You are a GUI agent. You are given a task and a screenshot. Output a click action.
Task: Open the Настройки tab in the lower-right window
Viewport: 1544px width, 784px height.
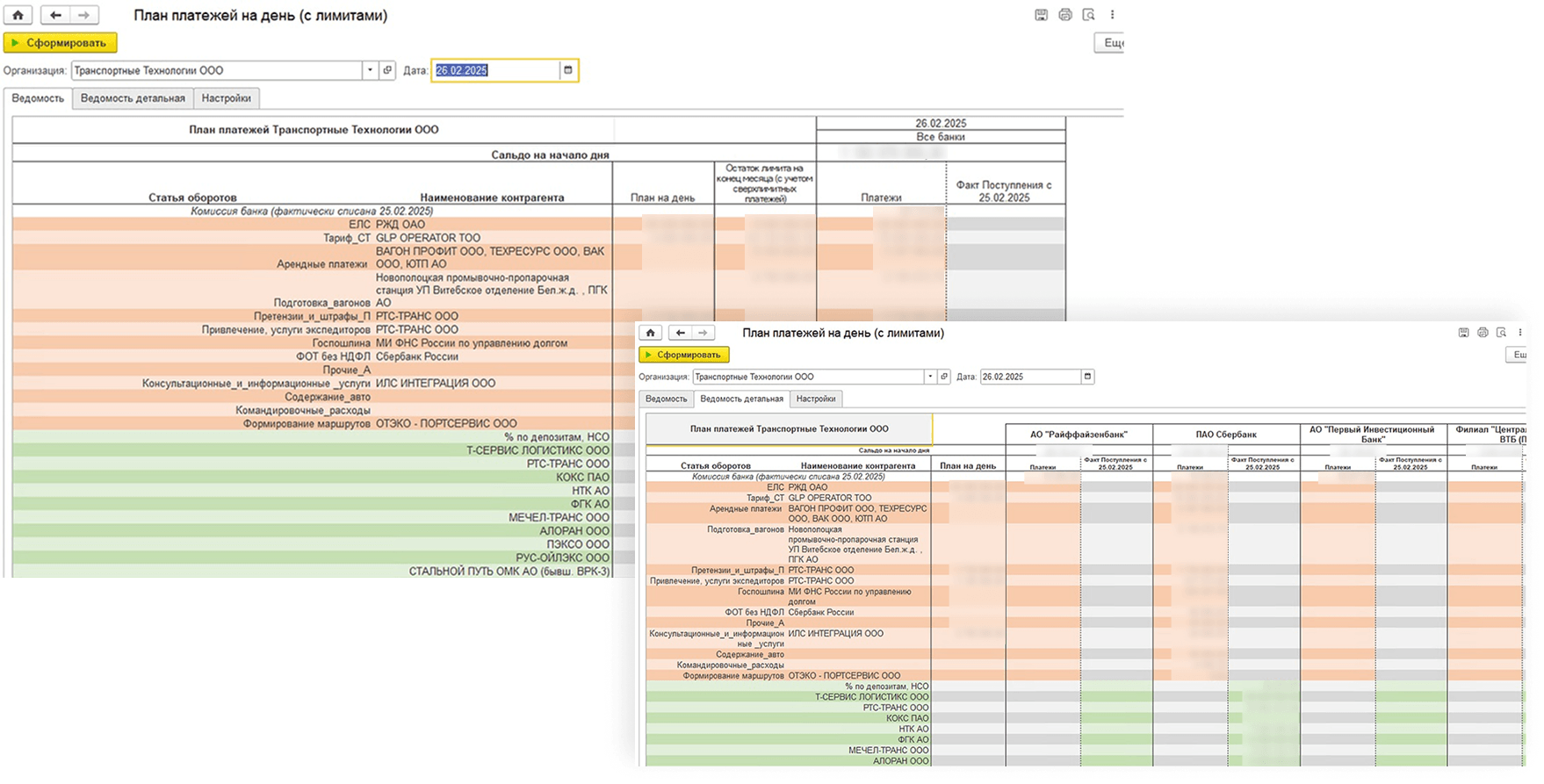click(x=816, y=399)
